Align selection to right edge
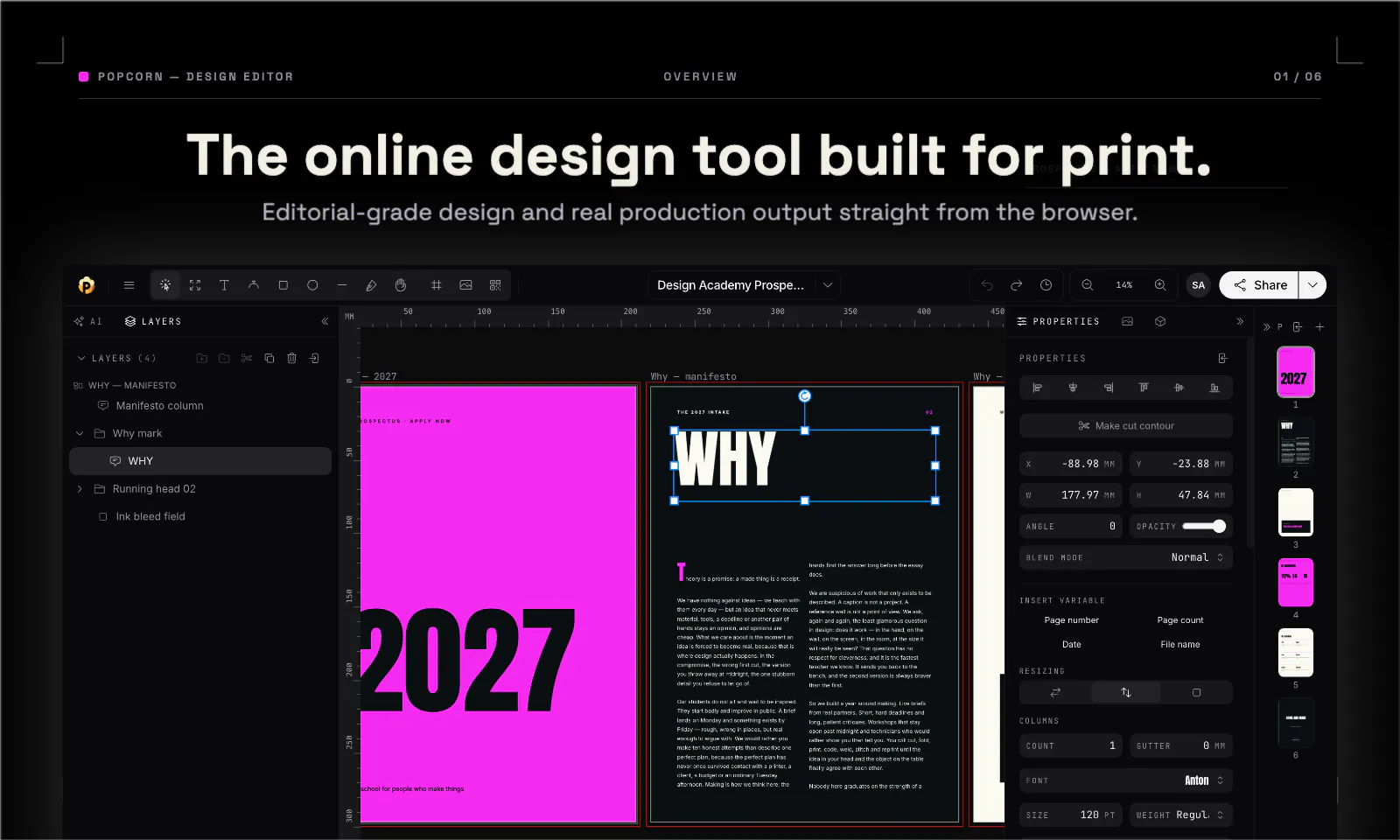The width and height of the screenshot is (1400, 840). point(1109,388)
